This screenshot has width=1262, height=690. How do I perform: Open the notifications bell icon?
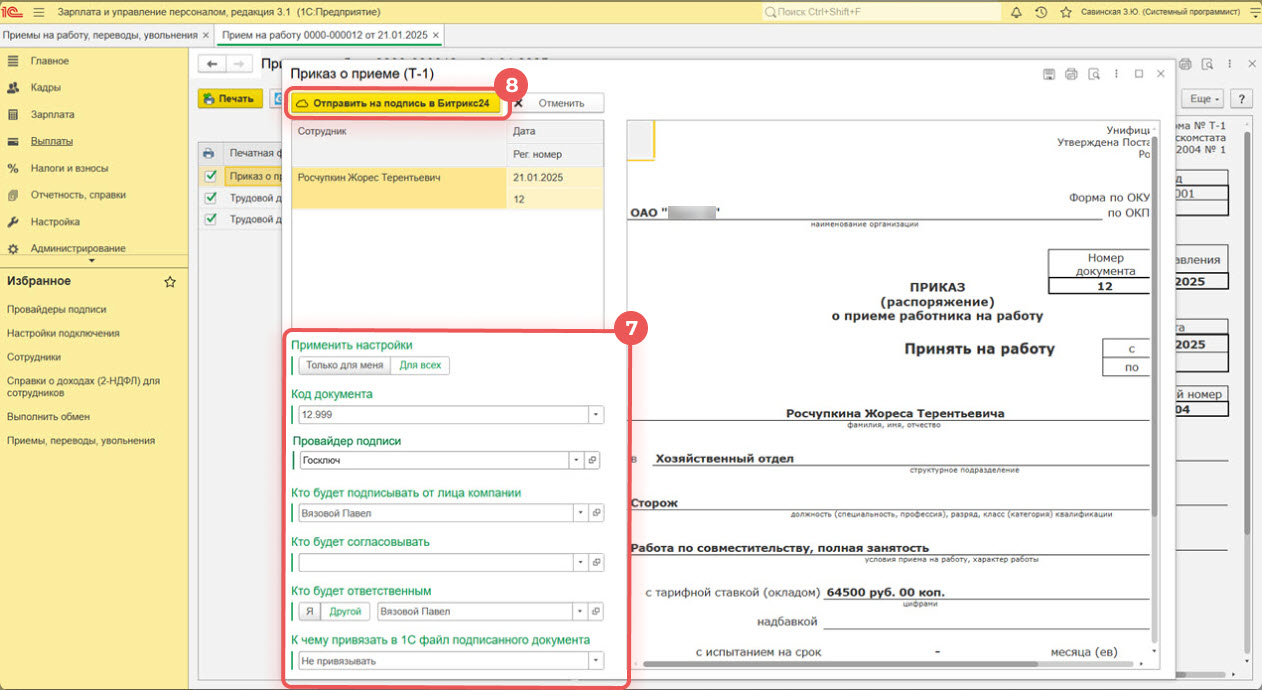(1016, 12)
